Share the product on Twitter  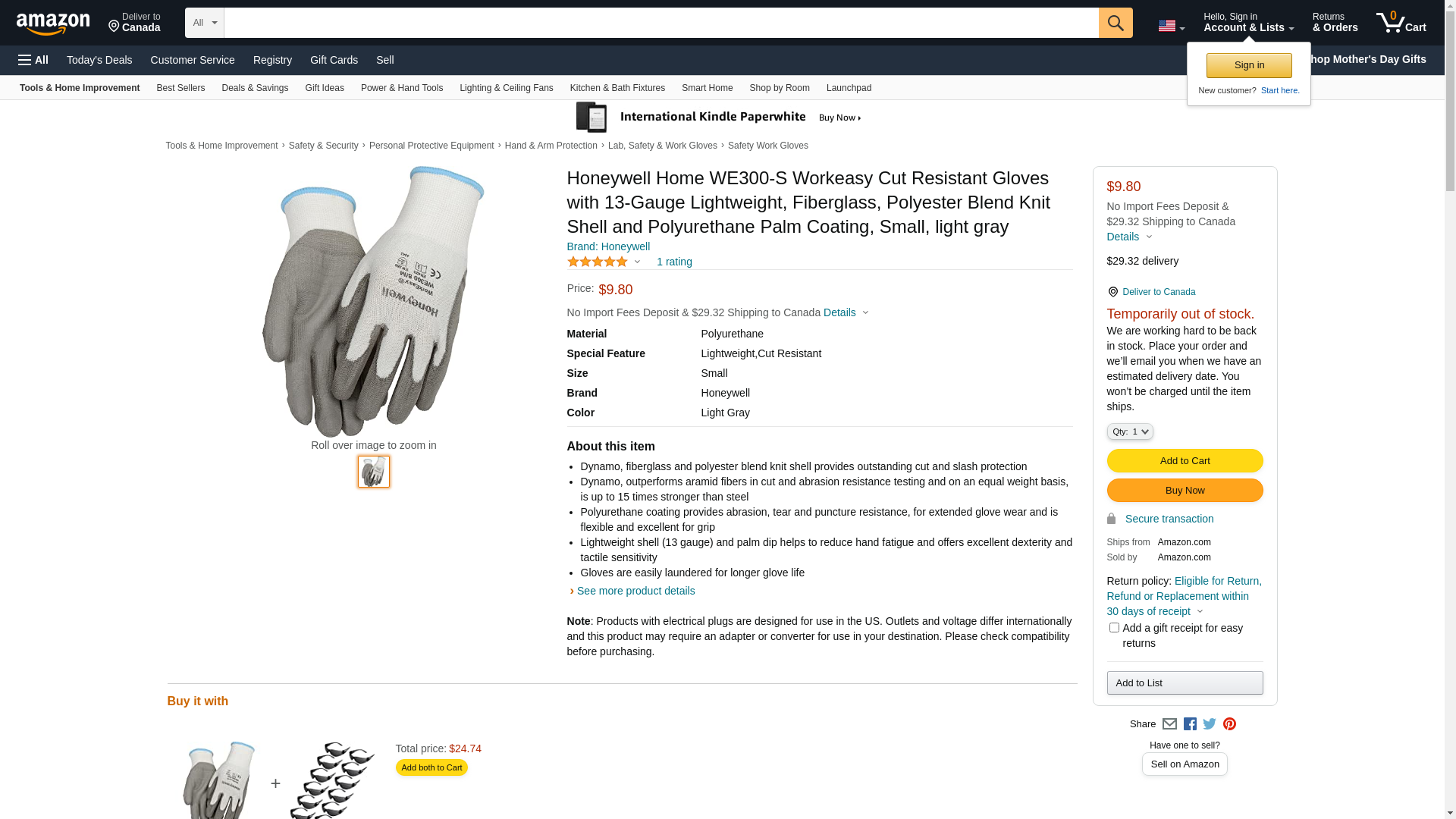tap(1210, 724)
